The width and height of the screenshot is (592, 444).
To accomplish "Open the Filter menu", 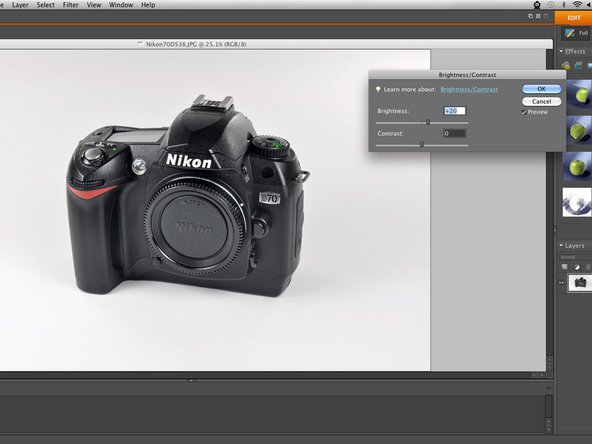I will point(71,5).
